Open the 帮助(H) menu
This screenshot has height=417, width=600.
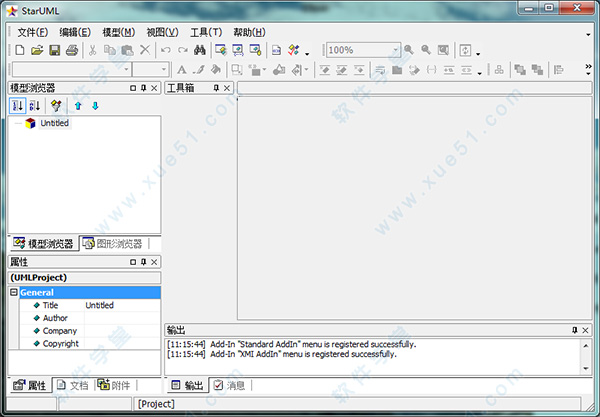coord(249,33)
